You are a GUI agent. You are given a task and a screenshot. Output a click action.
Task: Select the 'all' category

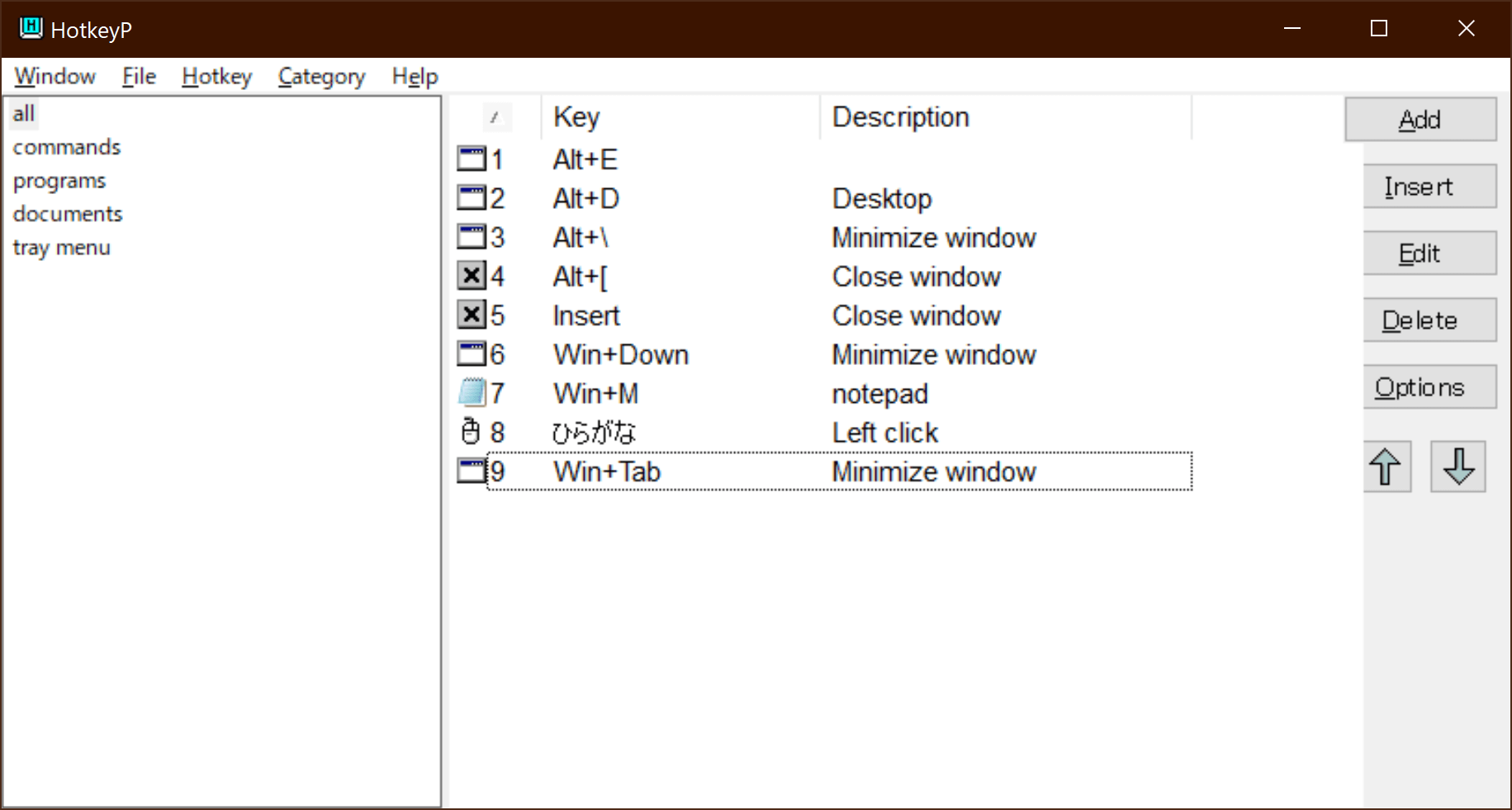24,113
